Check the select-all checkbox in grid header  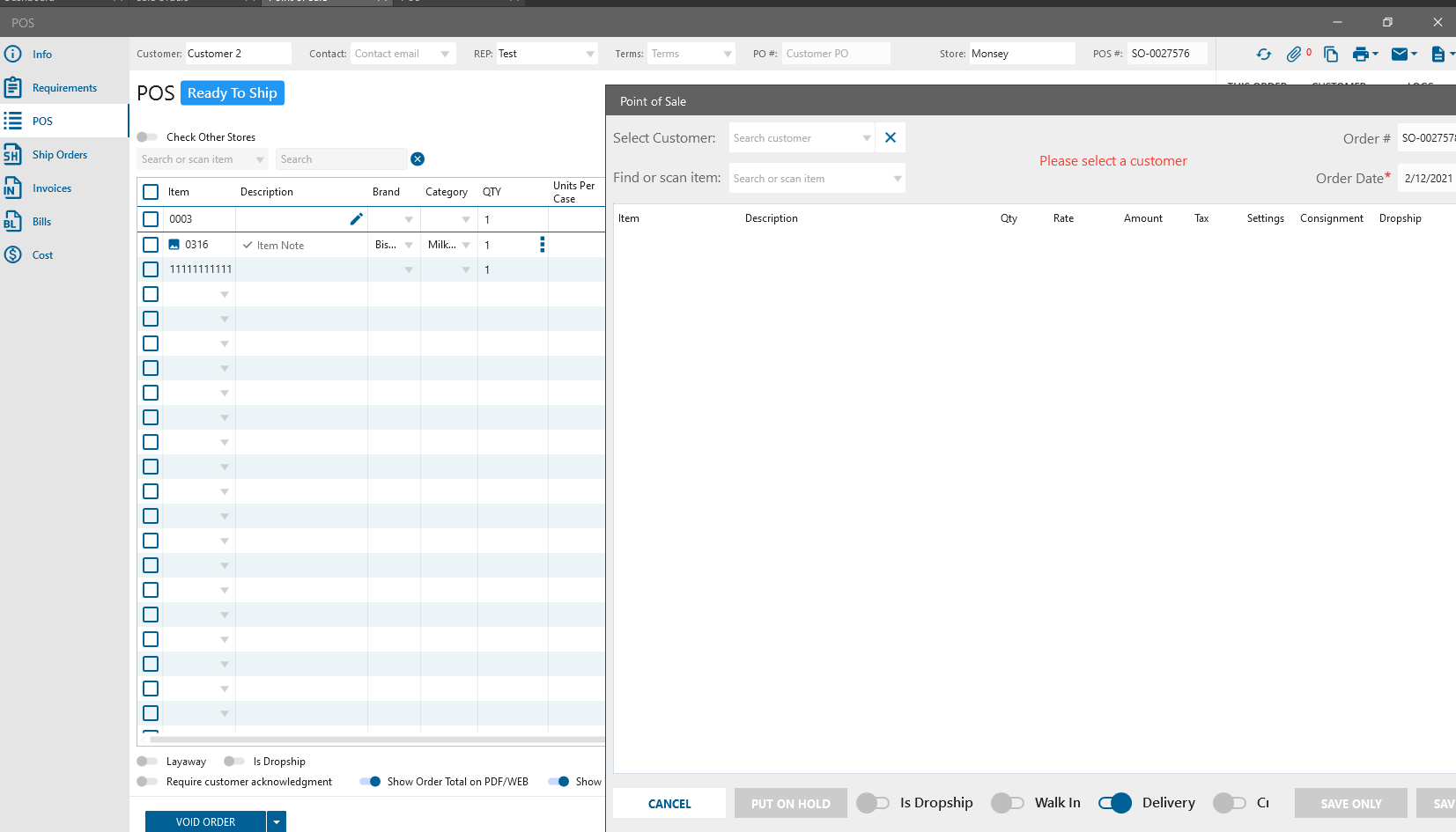coord(151,192)
